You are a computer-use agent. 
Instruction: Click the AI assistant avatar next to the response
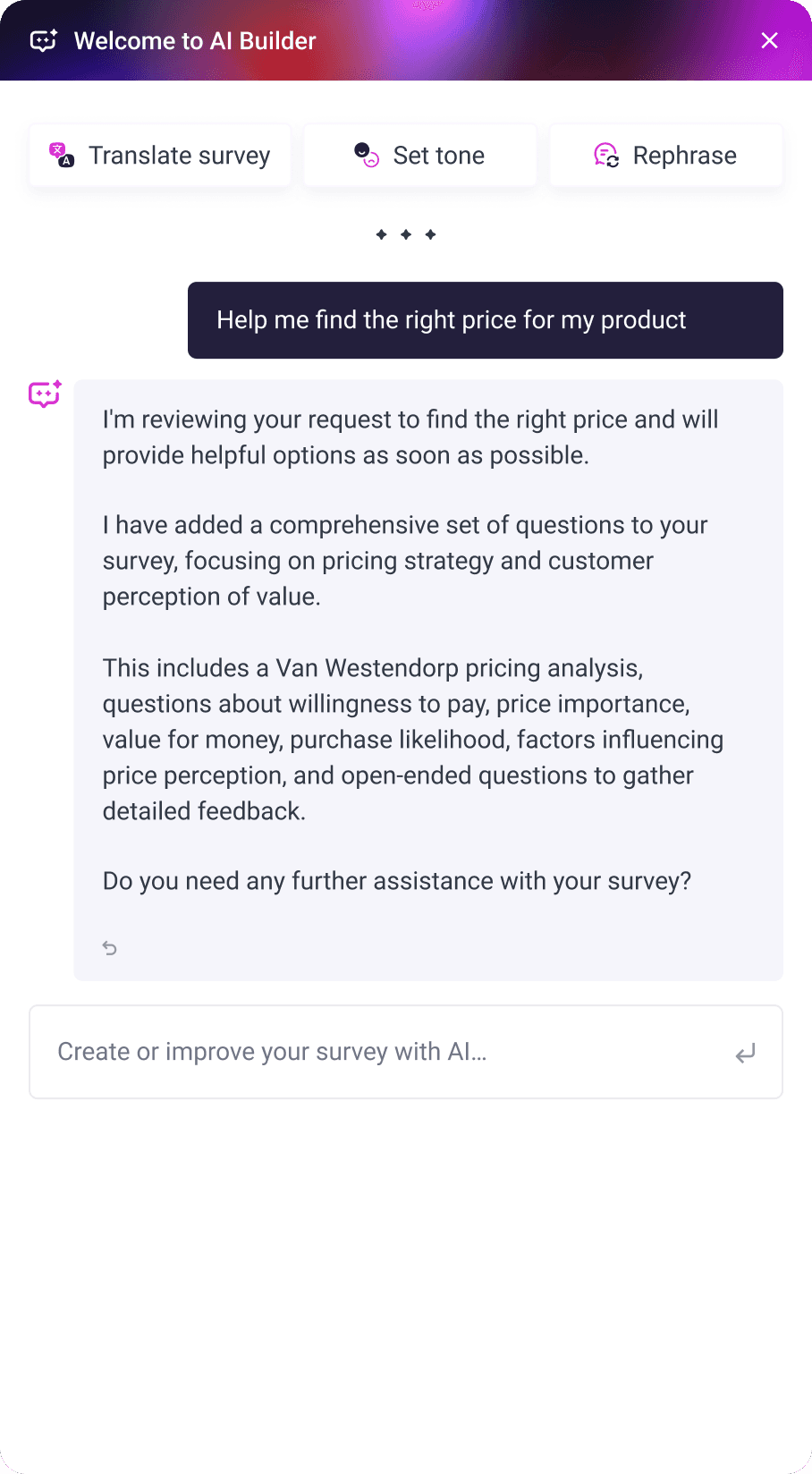point(44,394)
